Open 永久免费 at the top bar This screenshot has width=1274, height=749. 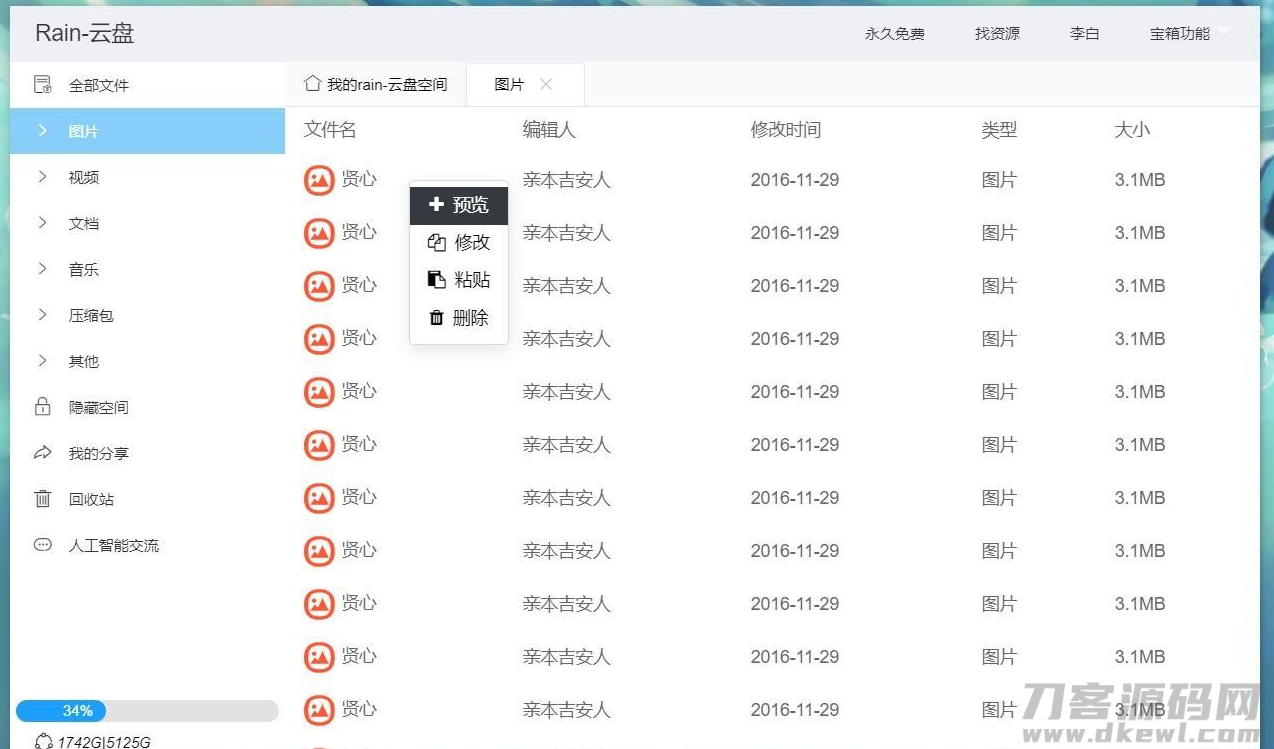pyautogui.click(x=894, y=33)
